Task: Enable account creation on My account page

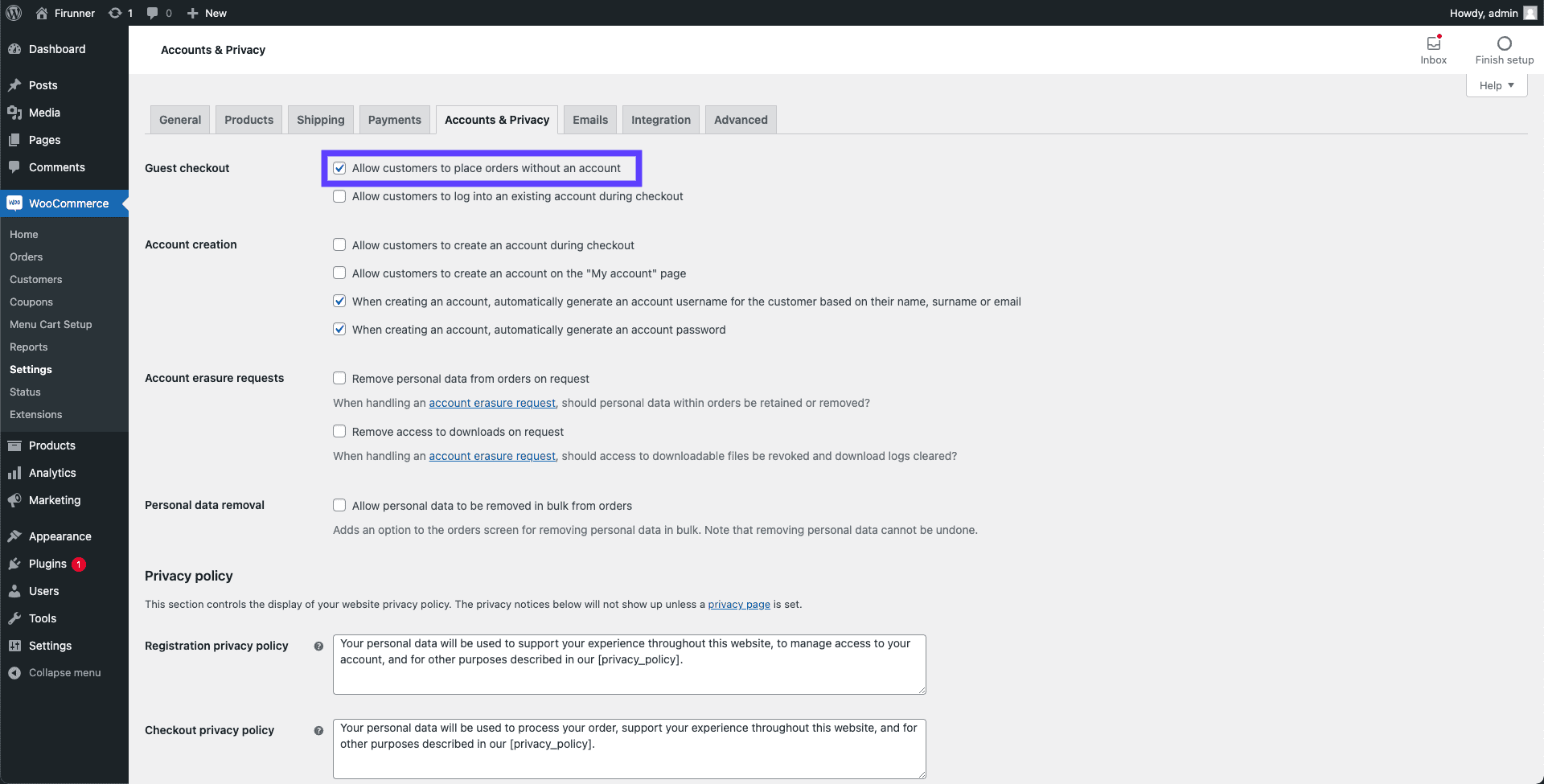Action: pos(339,273)
